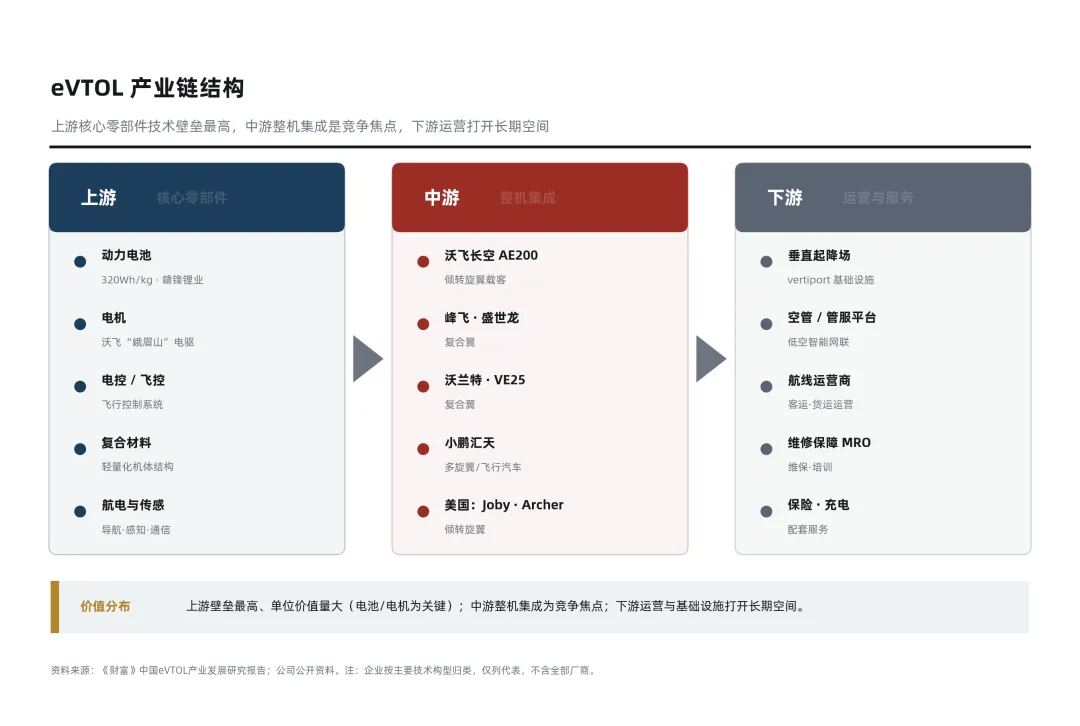Click the '客运·货运运营' description
Viewport: 1080px width, 726px height.
tap(820, 404)
